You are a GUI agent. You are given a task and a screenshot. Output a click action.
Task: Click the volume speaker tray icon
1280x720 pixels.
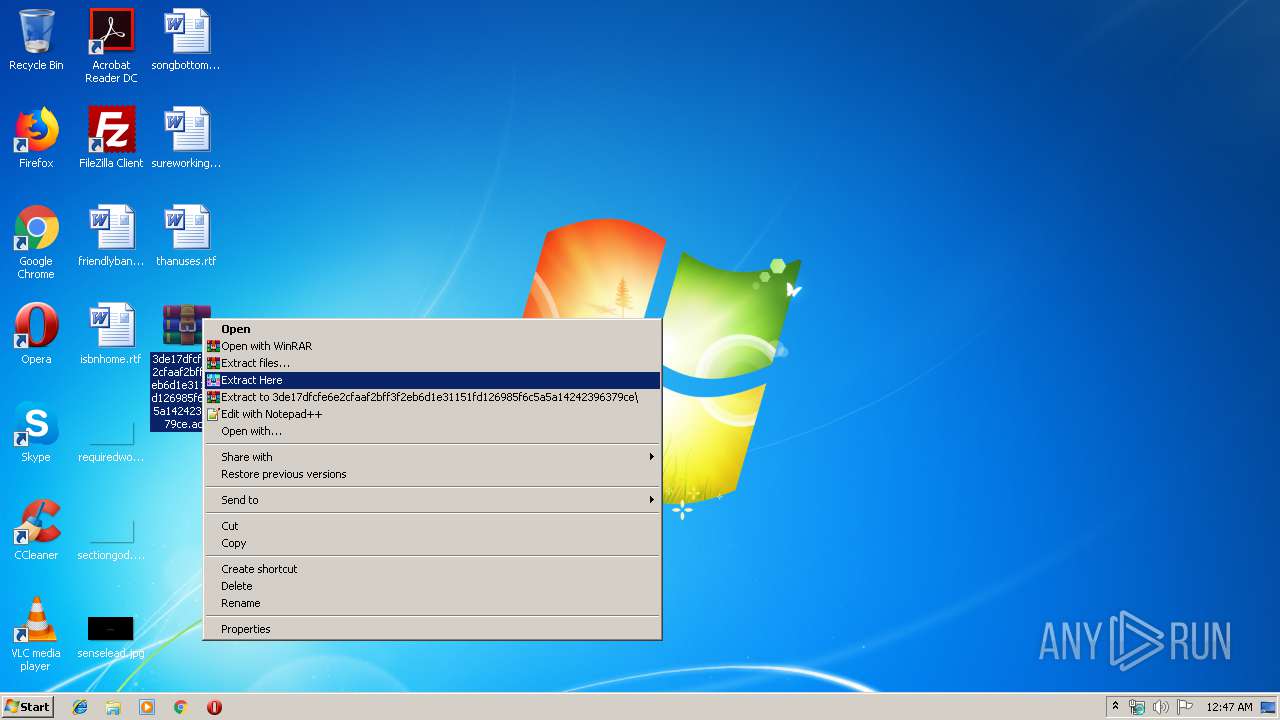[x=1161, y=707]
